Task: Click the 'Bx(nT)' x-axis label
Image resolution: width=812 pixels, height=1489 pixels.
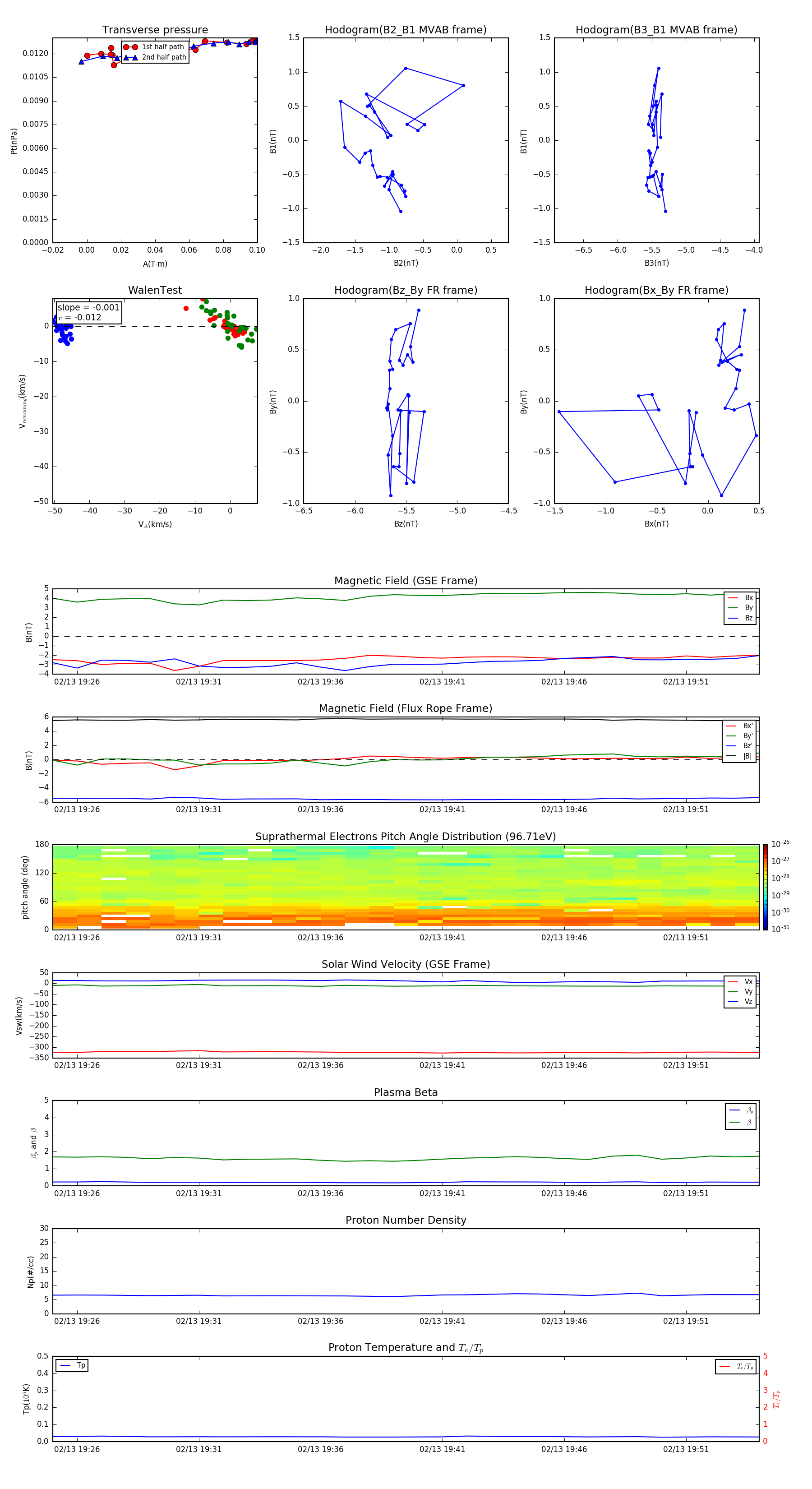Action: 656,524
